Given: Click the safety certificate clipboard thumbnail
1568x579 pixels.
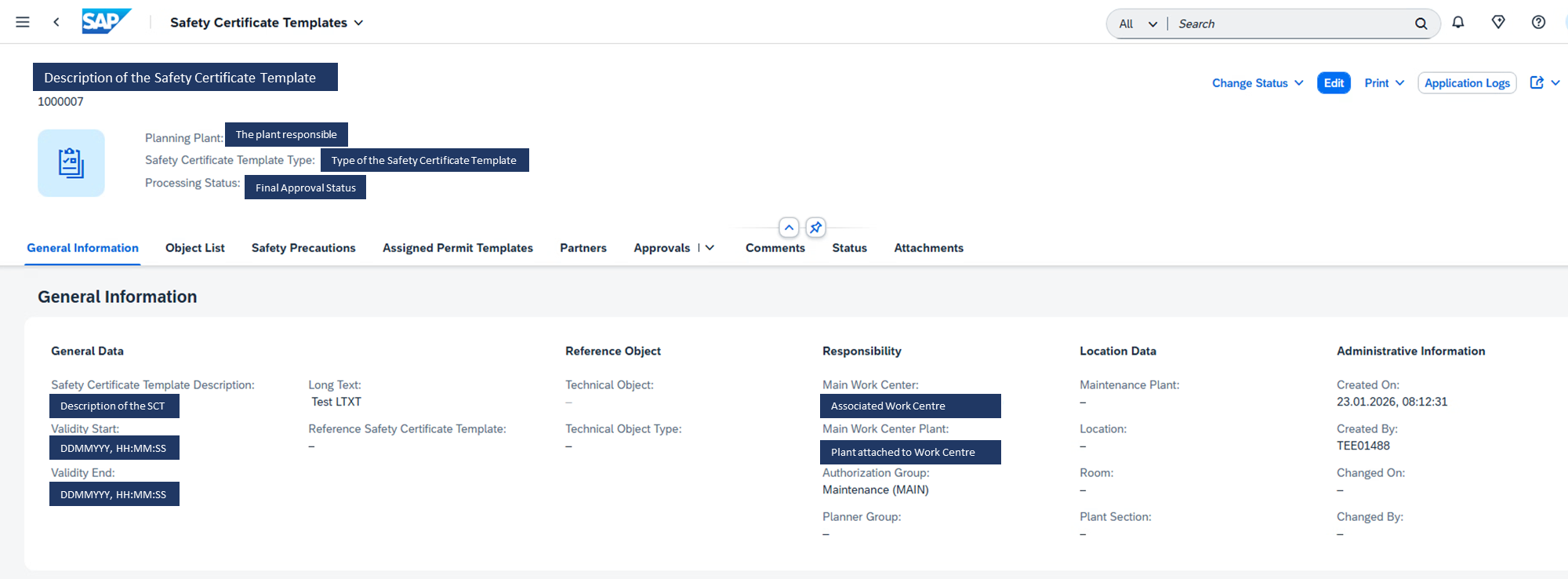Looking at the screenshot, I should click(71, 163).
